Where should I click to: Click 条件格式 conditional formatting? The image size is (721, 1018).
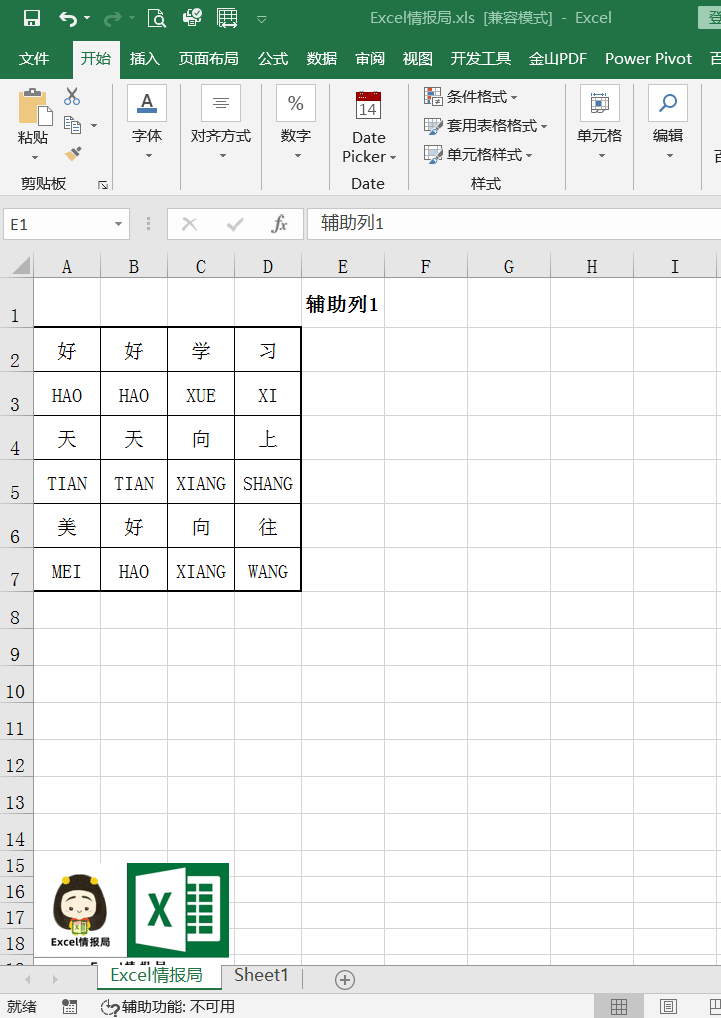[x=470, y=97]
